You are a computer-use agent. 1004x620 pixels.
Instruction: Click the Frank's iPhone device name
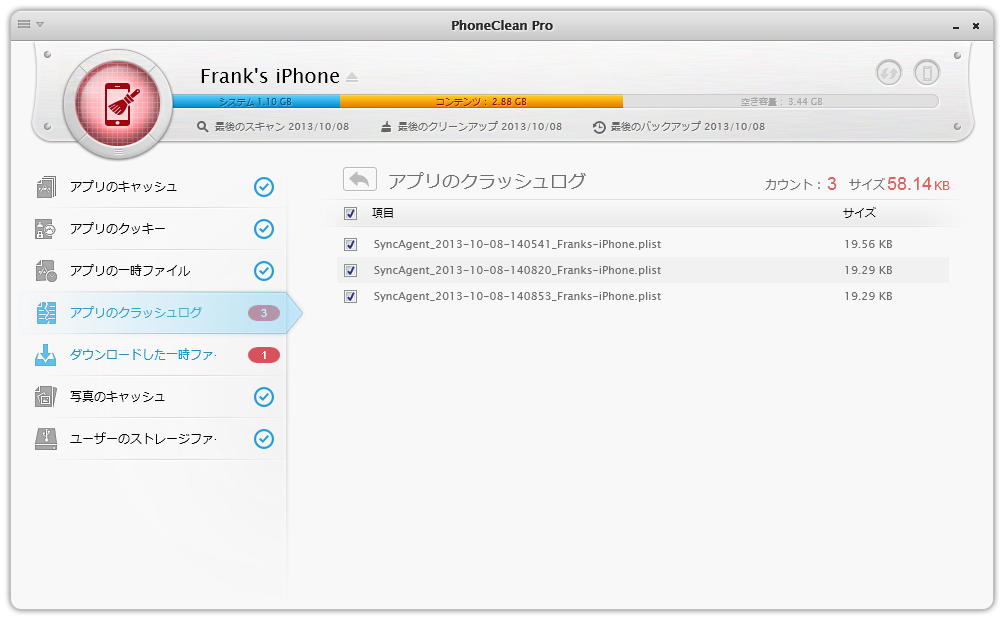[x=270, y=76]
